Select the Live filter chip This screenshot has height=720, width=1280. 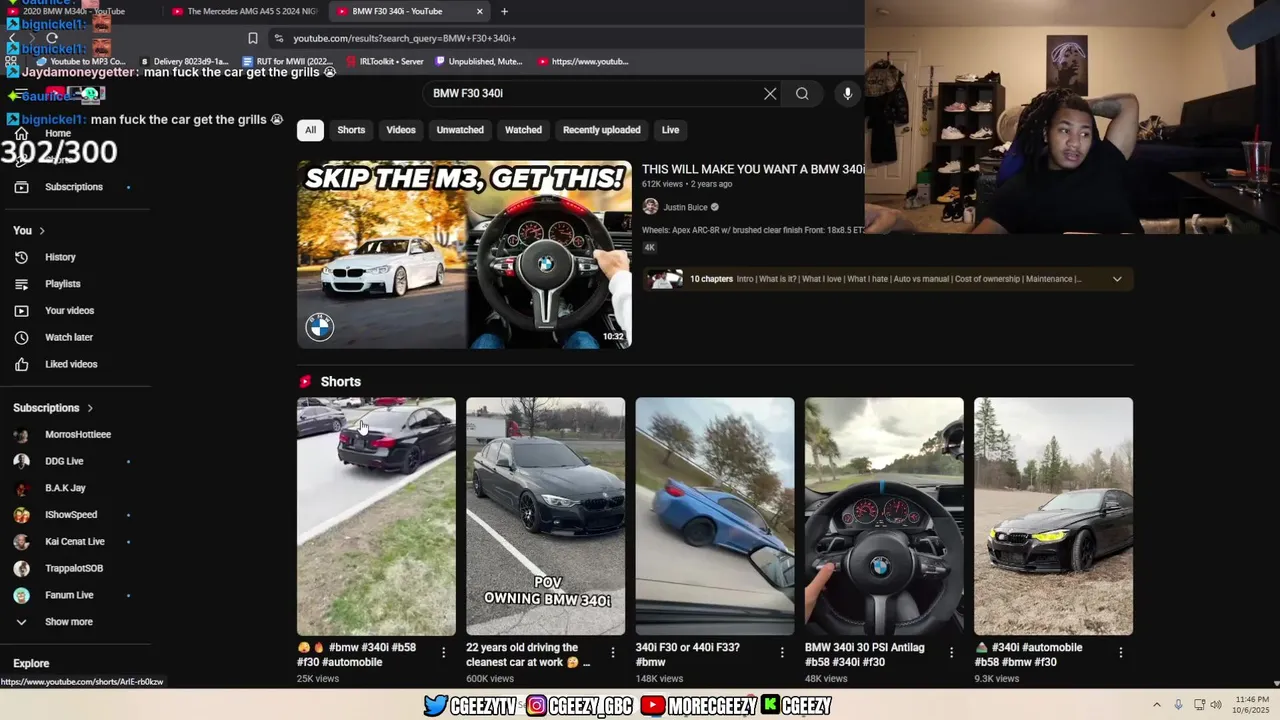click(x=670, y=130)
